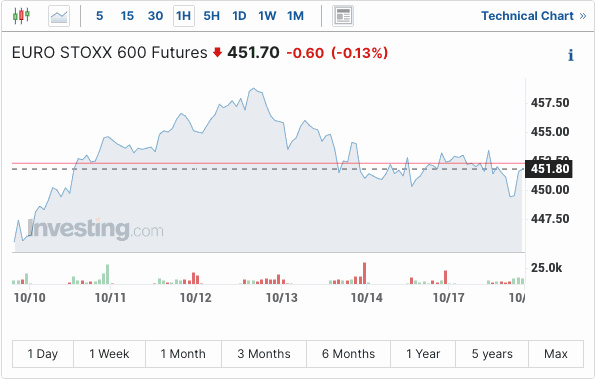The width and height of the screenshot is (595, 379).
Task: Show the 1 Week range
Action: click(109, 354)
